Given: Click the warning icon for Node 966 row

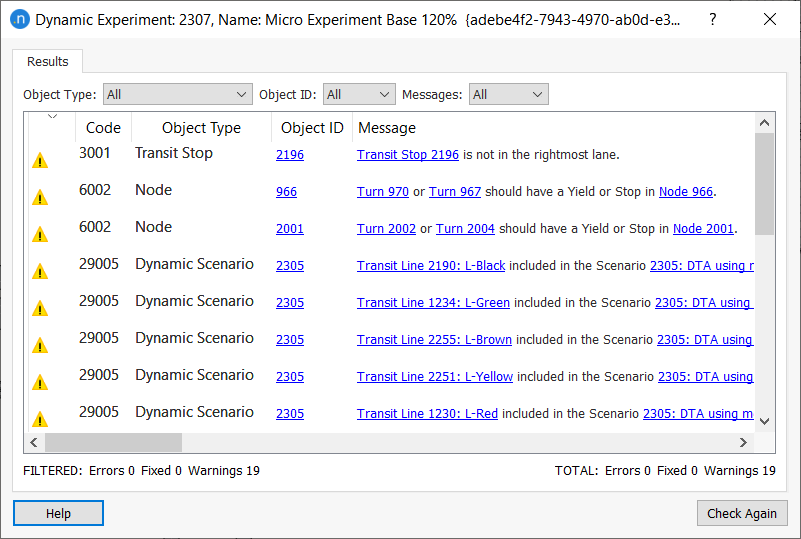Looking at the screenshot, I should click(x=40, y=197).
